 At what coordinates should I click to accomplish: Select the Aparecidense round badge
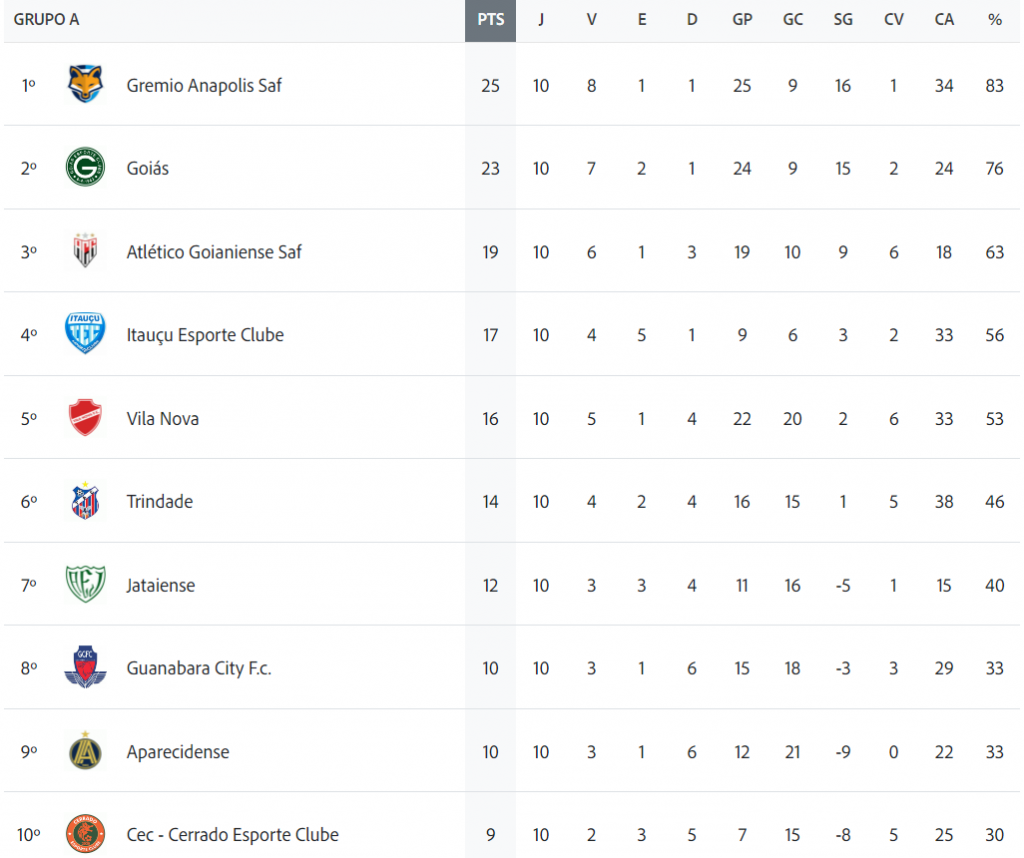85,750
